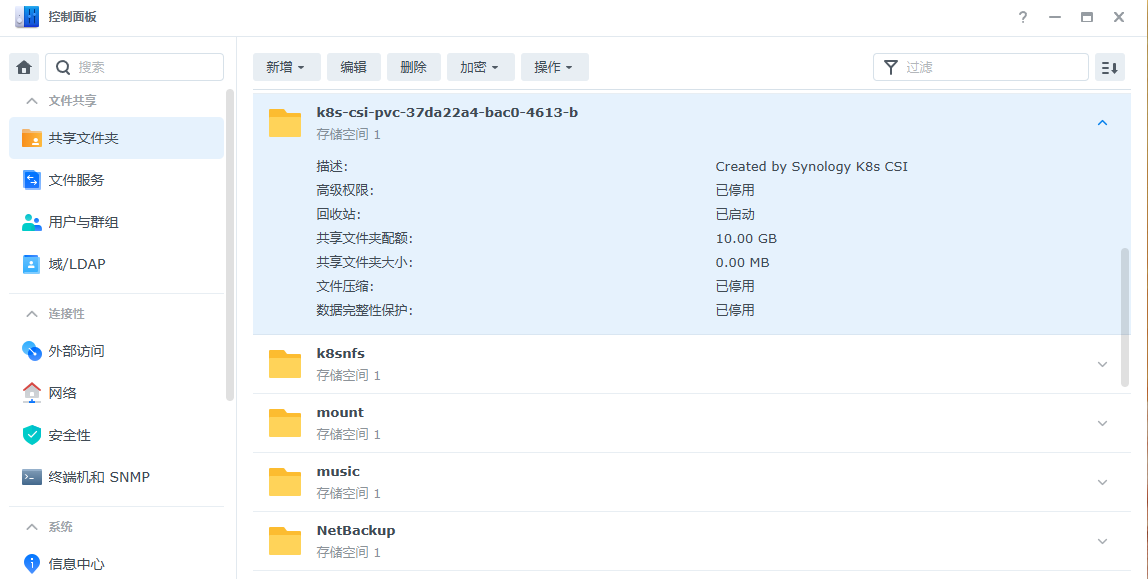Open 安全性 in the sidebar
Viewport: 1148px width, 579px height.
coord(116,435)
